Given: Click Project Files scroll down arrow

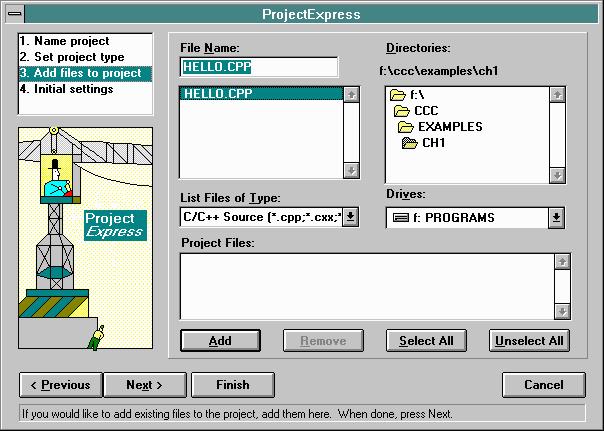Looking at the screenshot, I should click(x=562, y=311).
